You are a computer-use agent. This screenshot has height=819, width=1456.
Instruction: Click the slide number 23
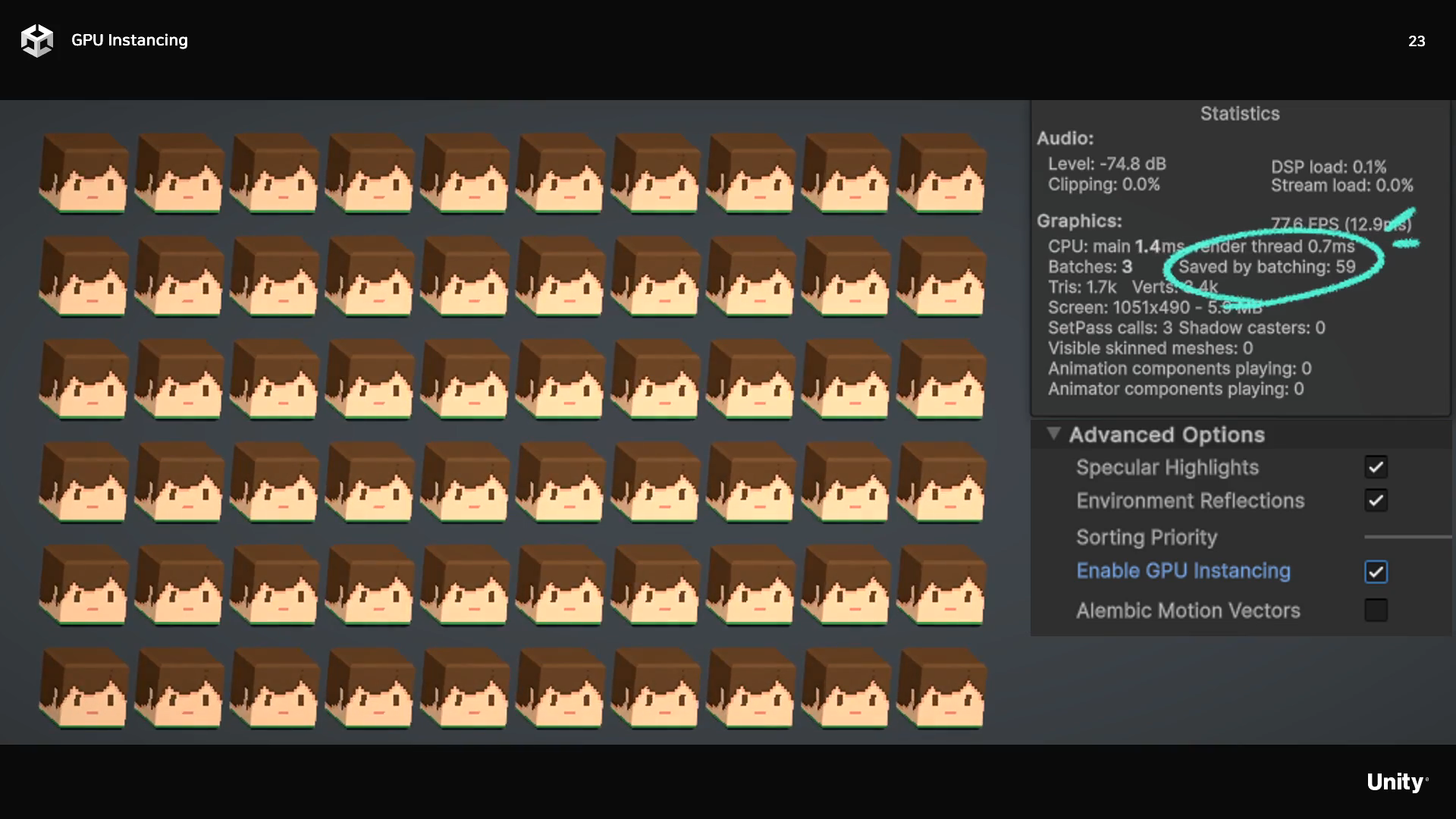(x=1416, y=42)
